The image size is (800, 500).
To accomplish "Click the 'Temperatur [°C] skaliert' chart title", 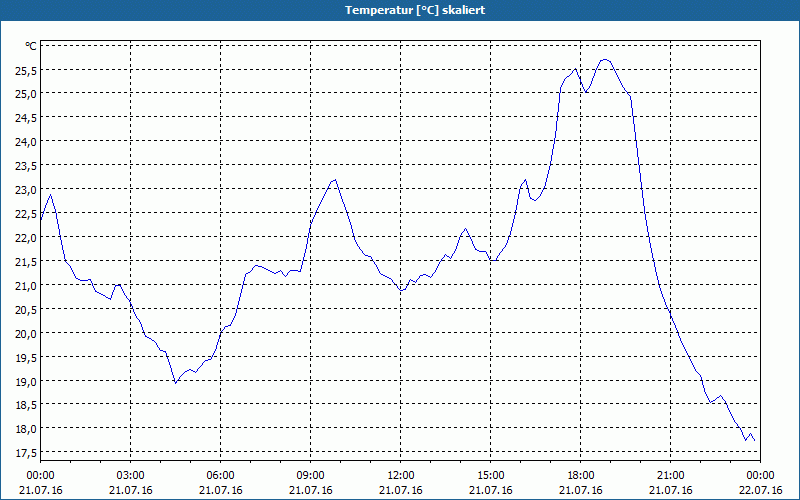I will click(x=415, y=10).
